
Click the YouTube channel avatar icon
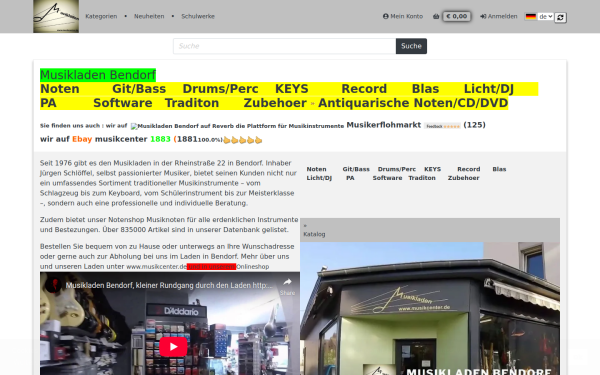pos(54,285)
